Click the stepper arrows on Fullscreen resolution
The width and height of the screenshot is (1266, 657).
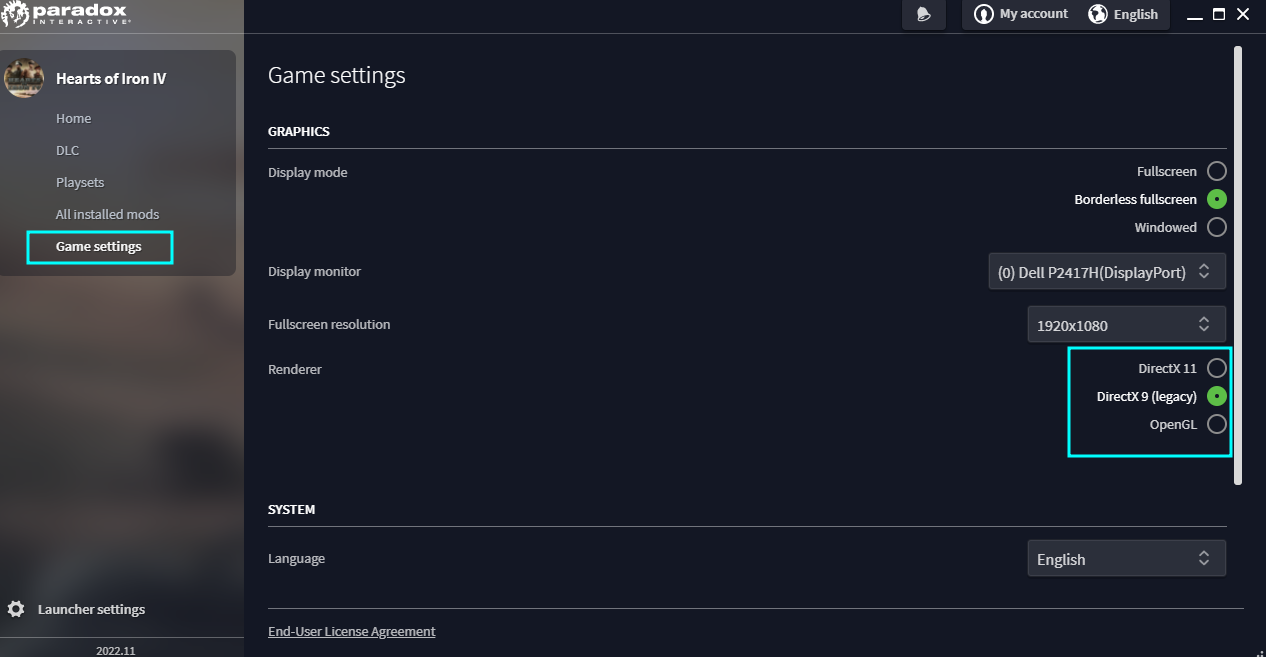pos(1204,324)
